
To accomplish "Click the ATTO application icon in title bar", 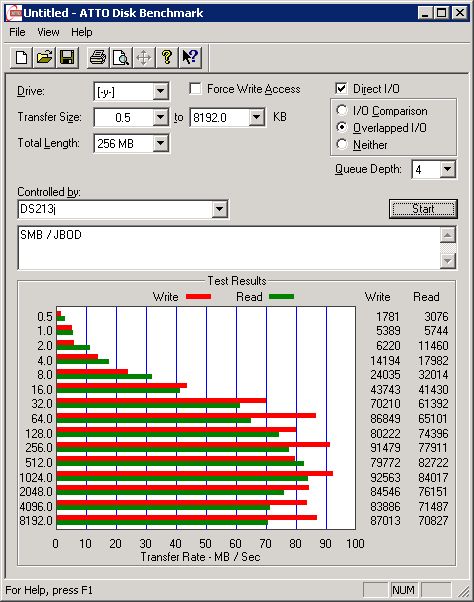I will coord(15,13).
